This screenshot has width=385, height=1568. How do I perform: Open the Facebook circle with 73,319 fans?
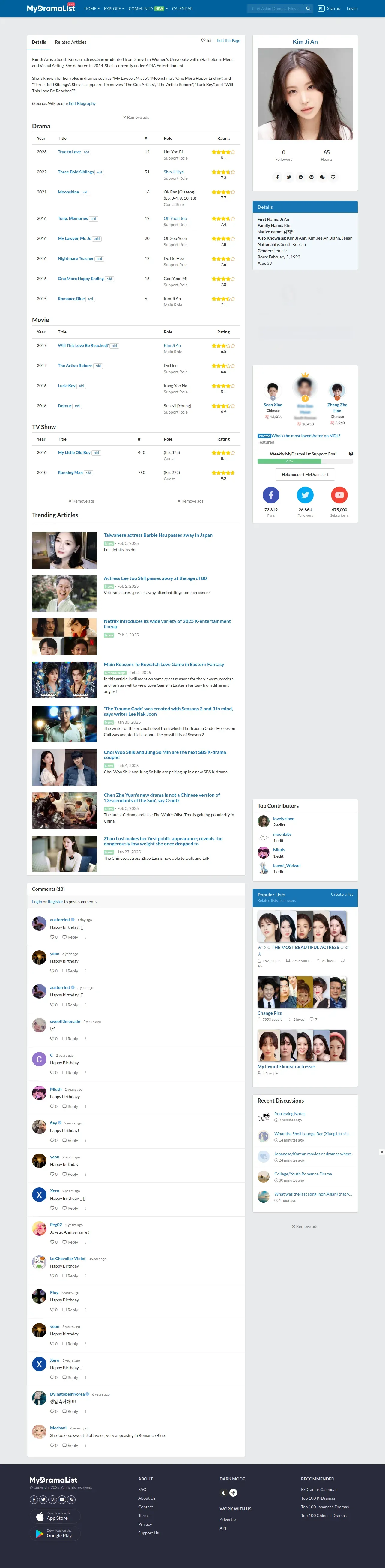(x=271, y=495)
